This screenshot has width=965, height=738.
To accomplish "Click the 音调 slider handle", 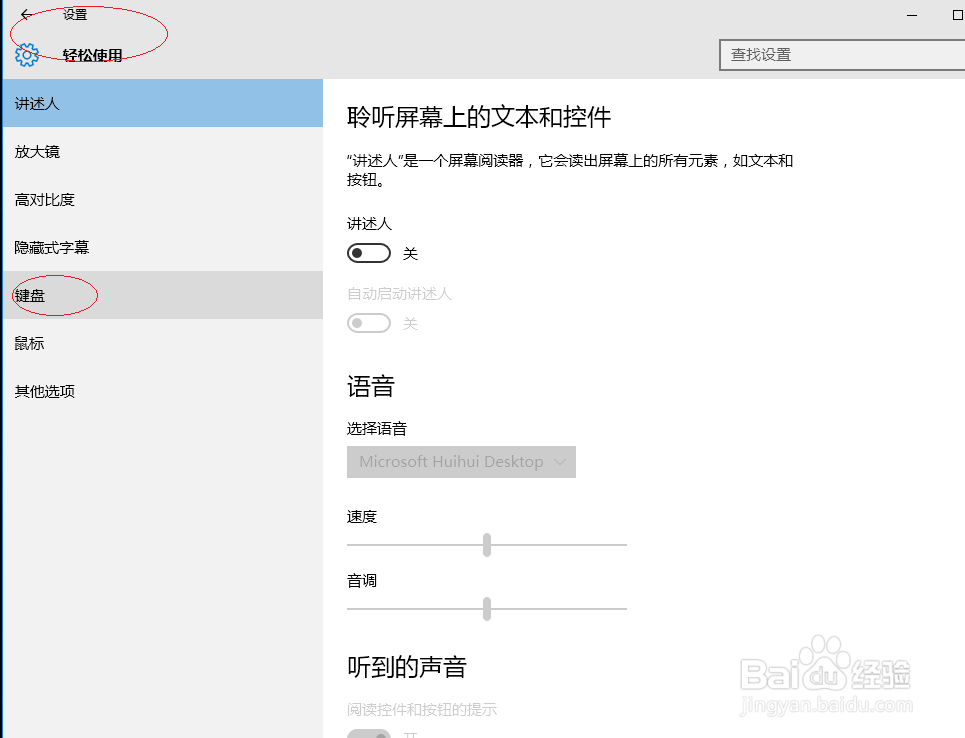I will tap(487, 609).
